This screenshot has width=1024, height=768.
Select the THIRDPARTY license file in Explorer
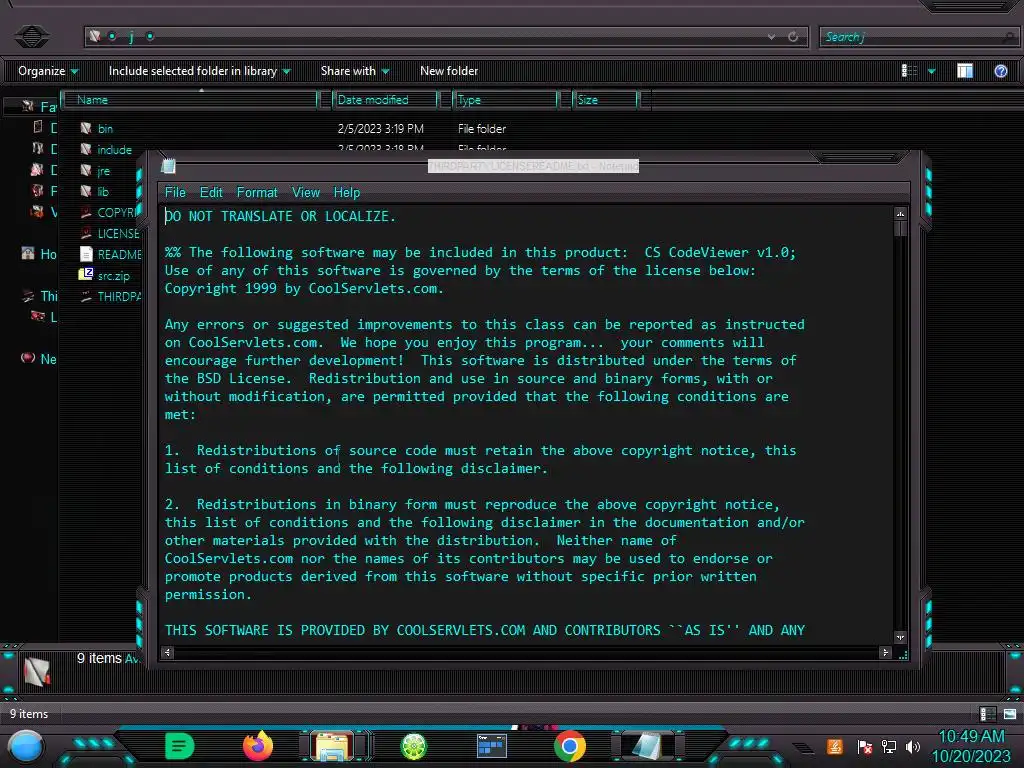click(111, 296)
